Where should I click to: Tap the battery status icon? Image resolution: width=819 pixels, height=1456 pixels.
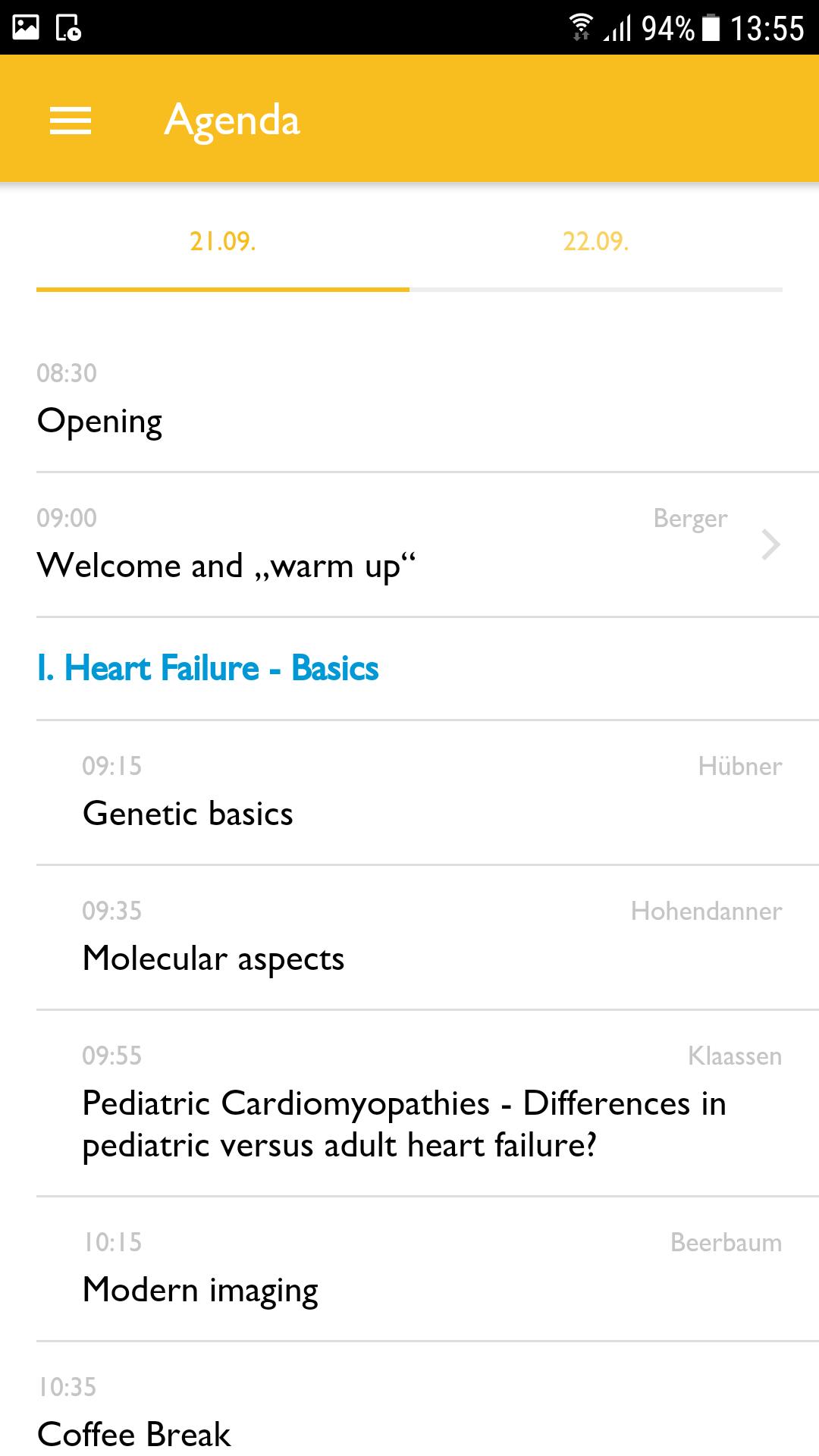tap(711, 27)
